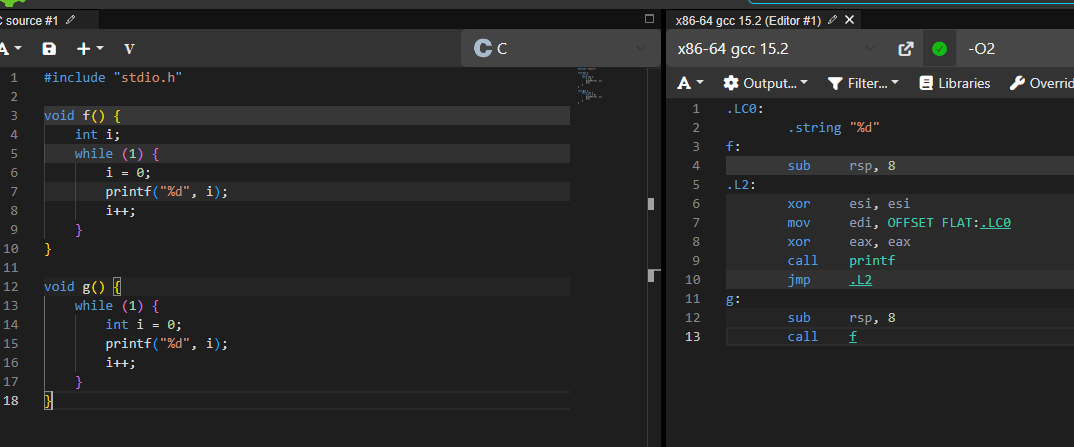Click the "g:" label in the assembly
Screen dimensions: 1074x447
[x=734, y=298]
